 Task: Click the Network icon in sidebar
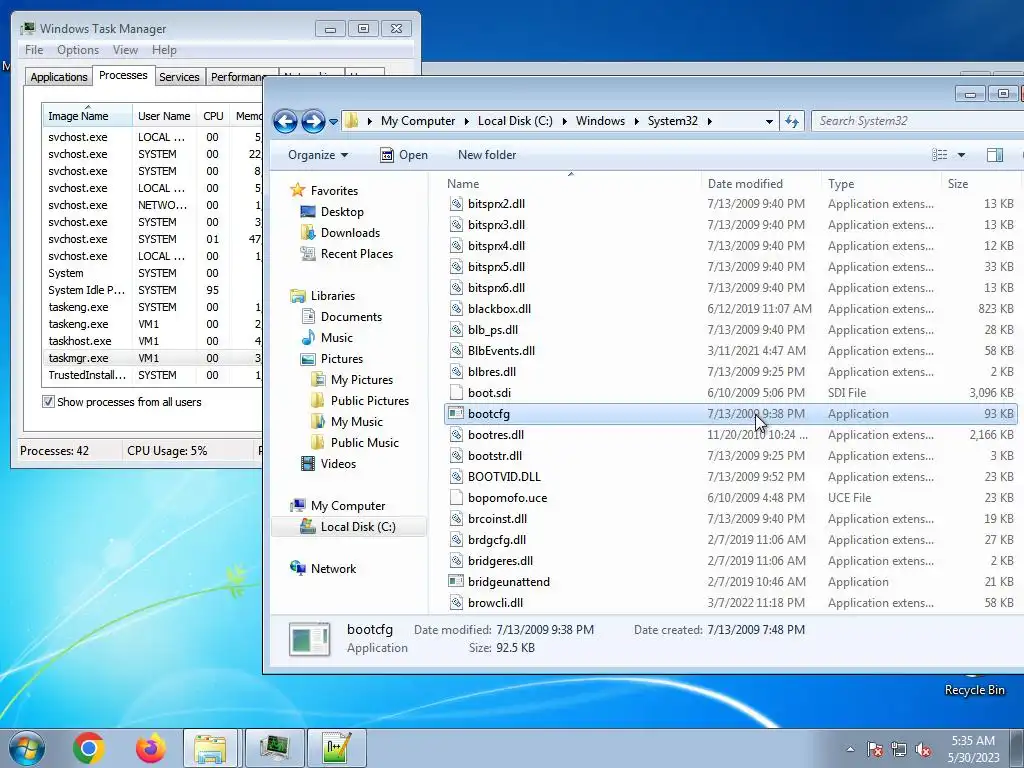[298, 568]
